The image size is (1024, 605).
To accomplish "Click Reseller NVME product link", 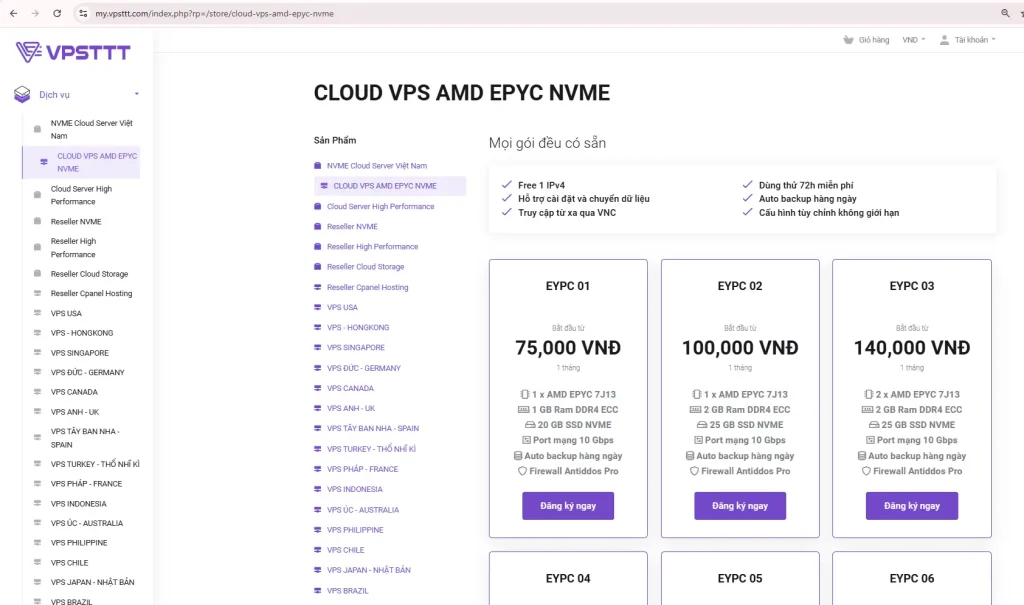I will click(x=352, y=227).
